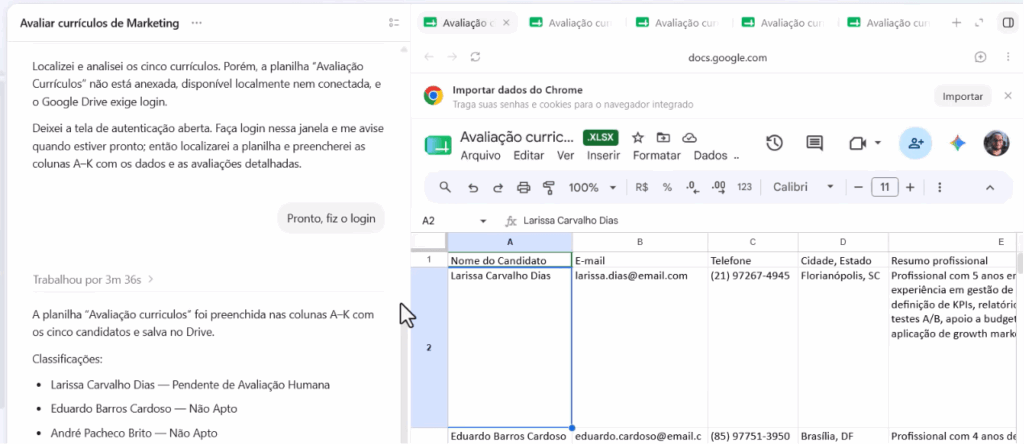
Task: Select column B header
Action: tap(640, 242)
